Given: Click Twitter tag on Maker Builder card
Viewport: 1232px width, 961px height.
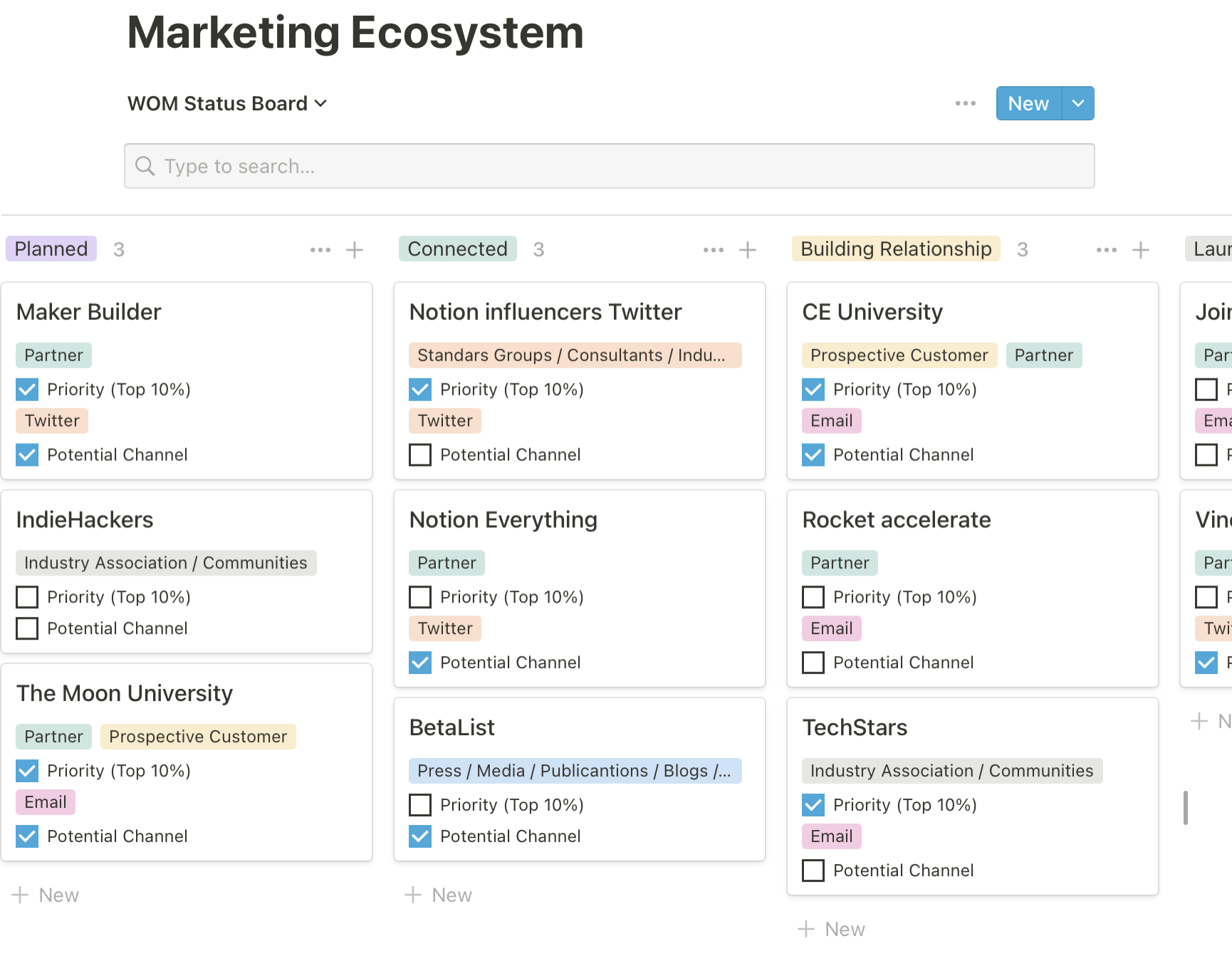Looking at the screenshot, I should pos(52,420).
